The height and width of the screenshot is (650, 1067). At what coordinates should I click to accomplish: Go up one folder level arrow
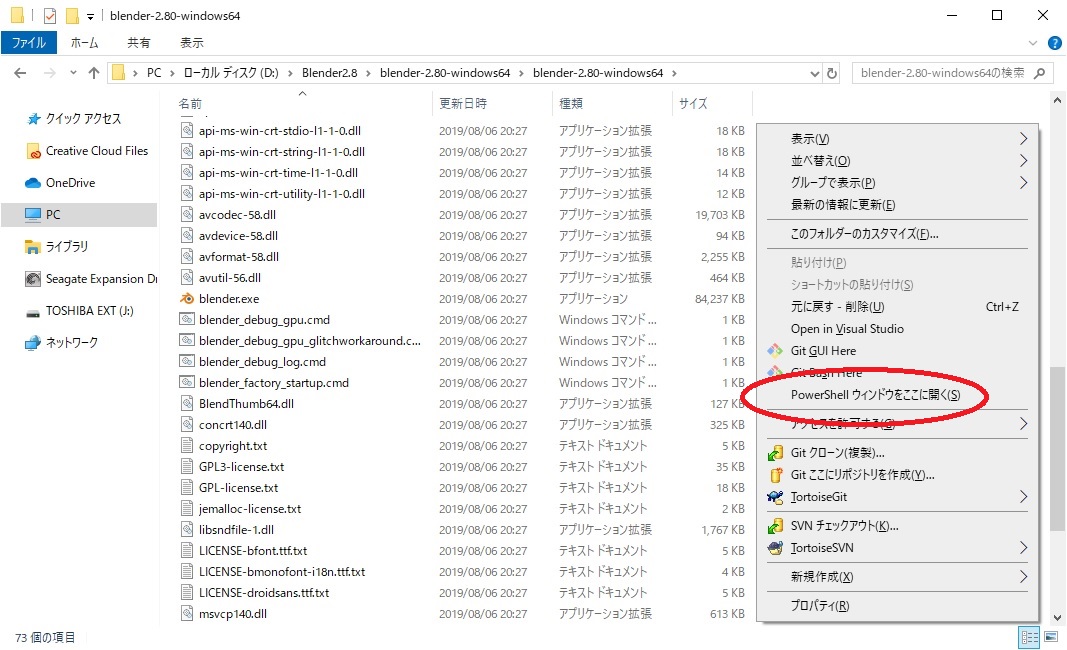(94, 73)
